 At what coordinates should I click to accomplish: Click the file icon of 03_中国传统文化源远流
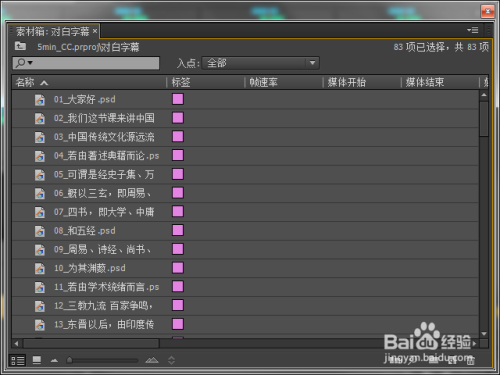coord(40,137)
